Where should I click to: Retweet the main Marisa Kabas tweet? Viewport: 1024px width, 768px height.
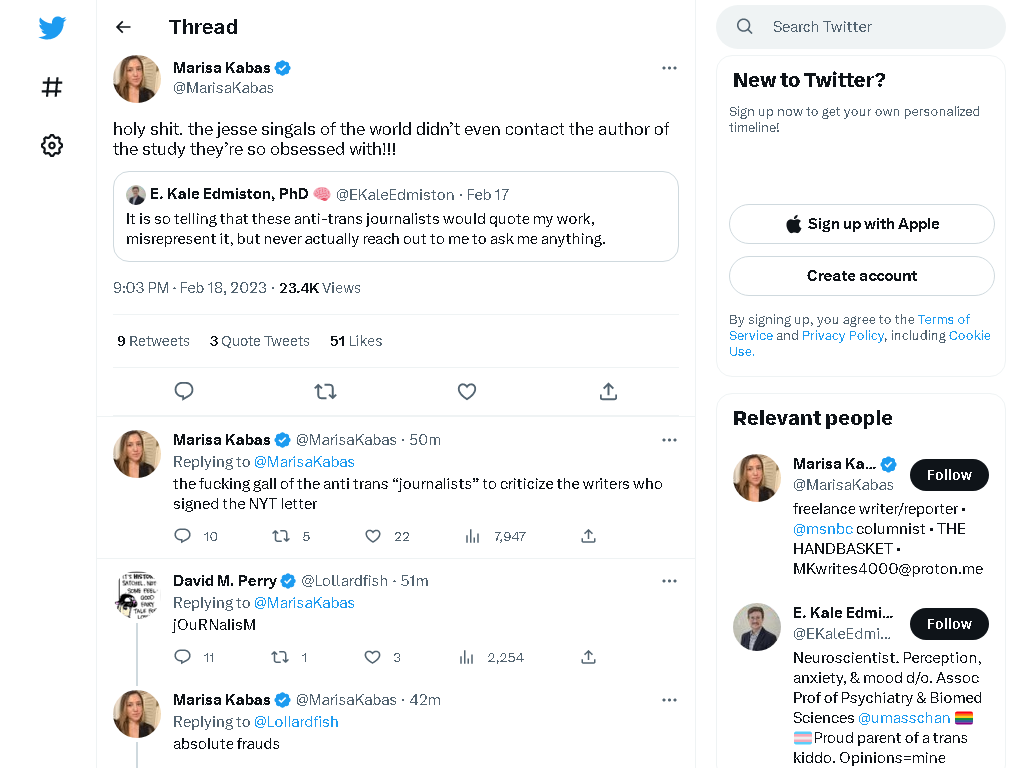(325, 391)
